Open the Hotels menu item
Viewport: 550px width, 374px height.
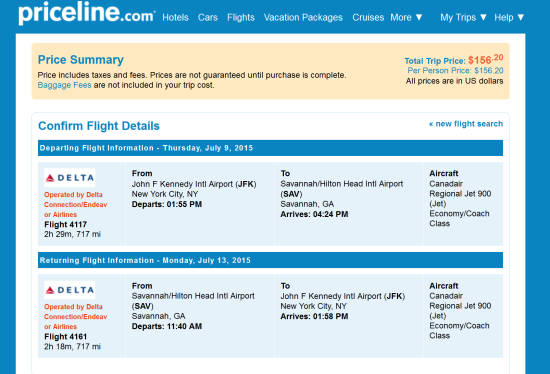[175, 18]
